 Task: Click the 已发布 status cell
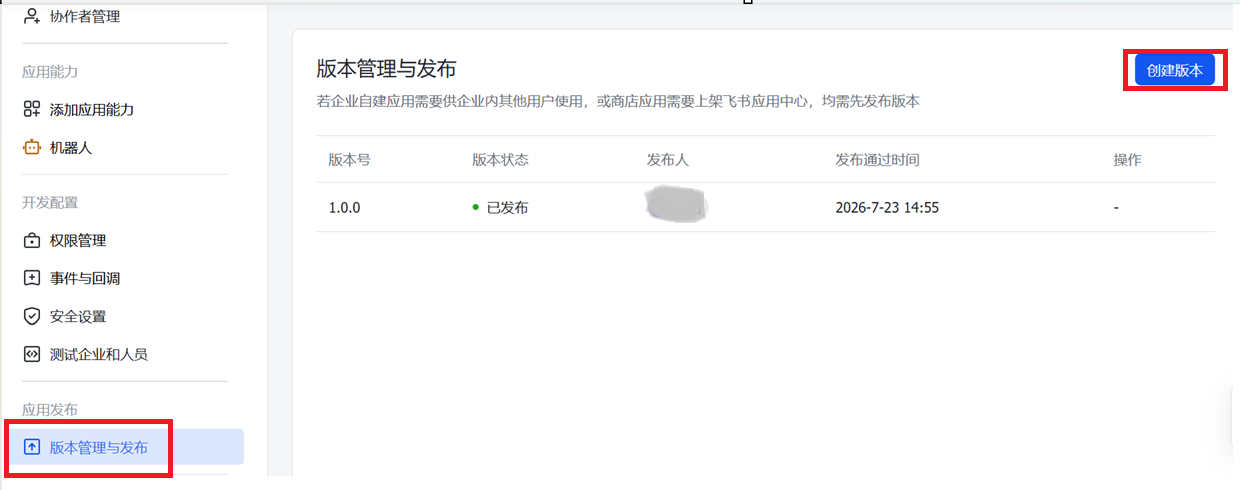[500, 208]
